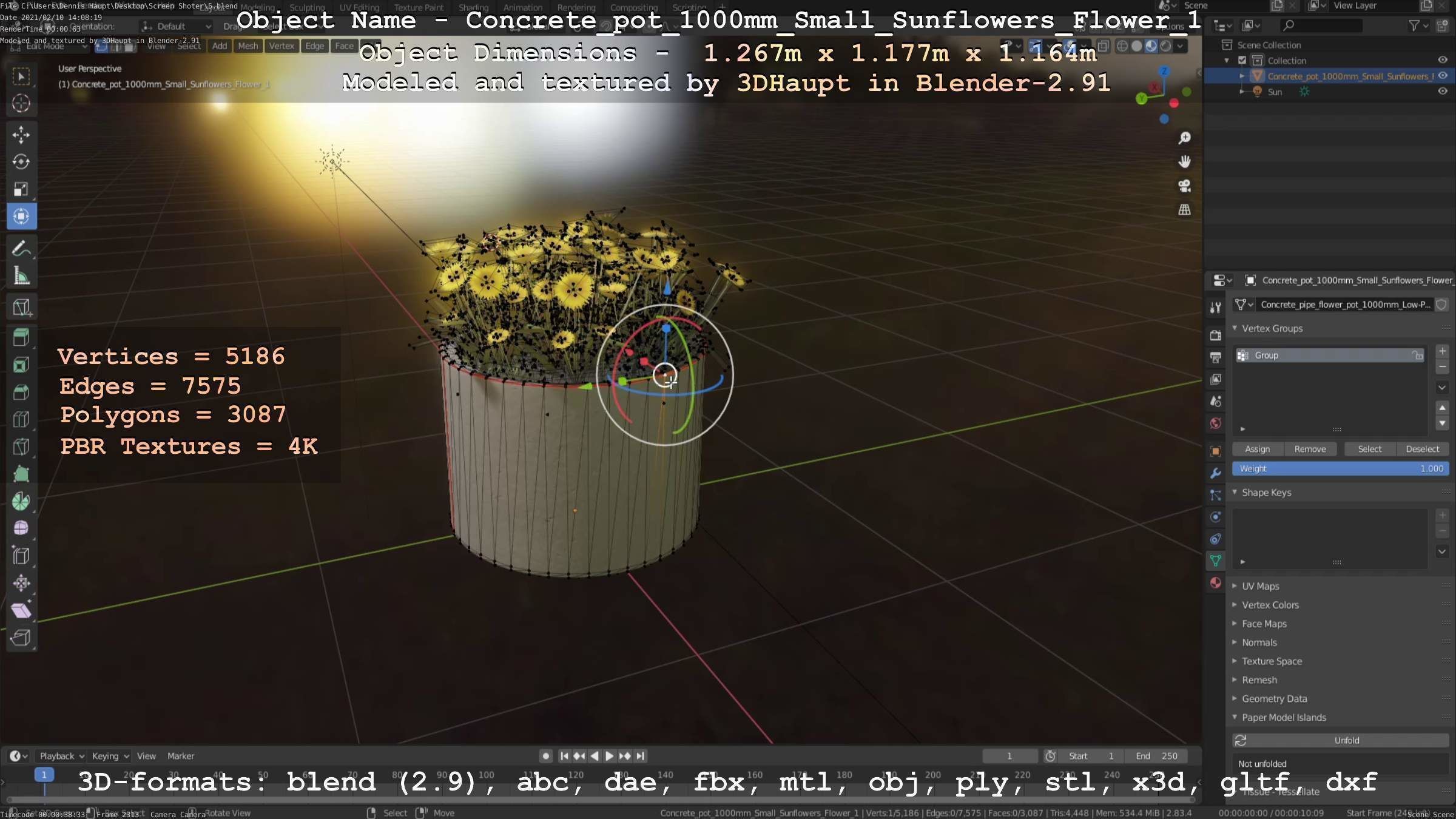Open the World properties tab
Screen dimensions: 1456x819
[1216, 423]
